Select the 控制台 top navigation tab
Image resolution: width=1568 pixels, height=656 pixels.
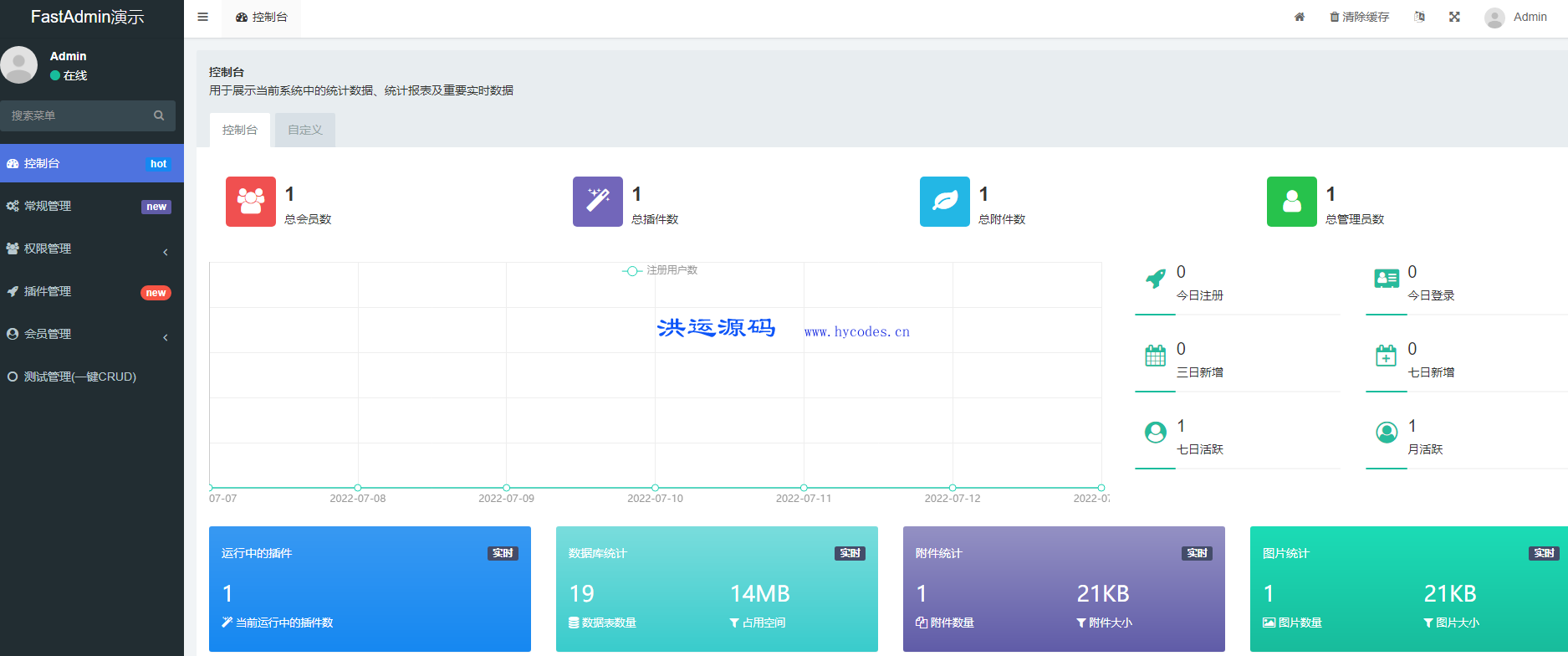(x=262, y=17)
